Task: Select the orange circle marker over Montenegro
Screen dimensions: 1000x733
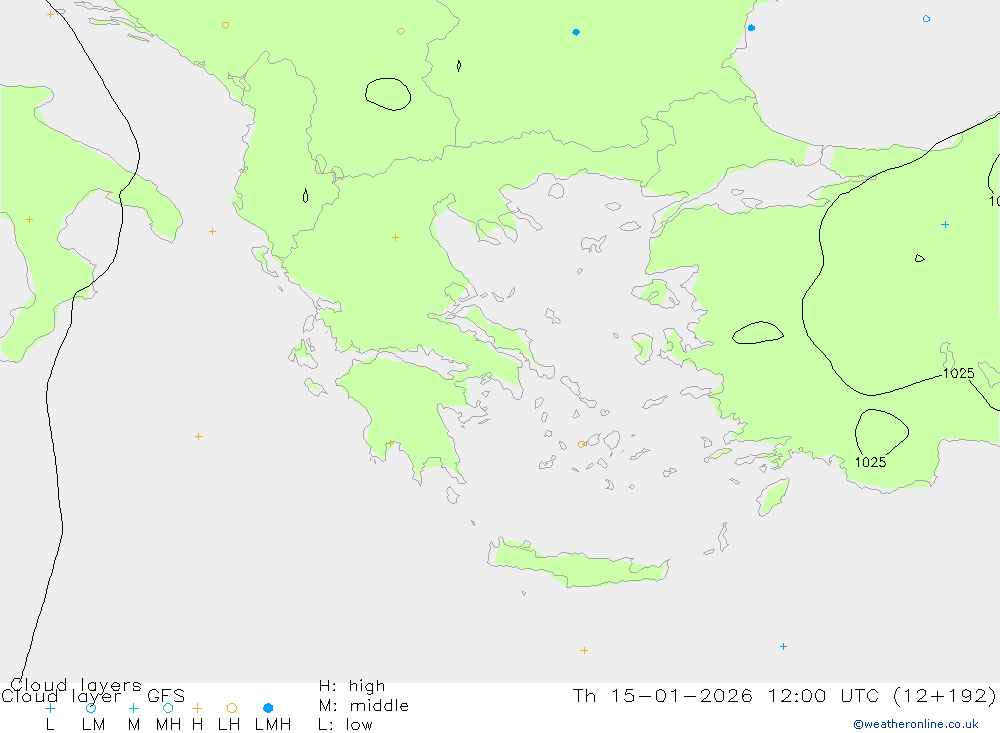Action: point(225,25)
